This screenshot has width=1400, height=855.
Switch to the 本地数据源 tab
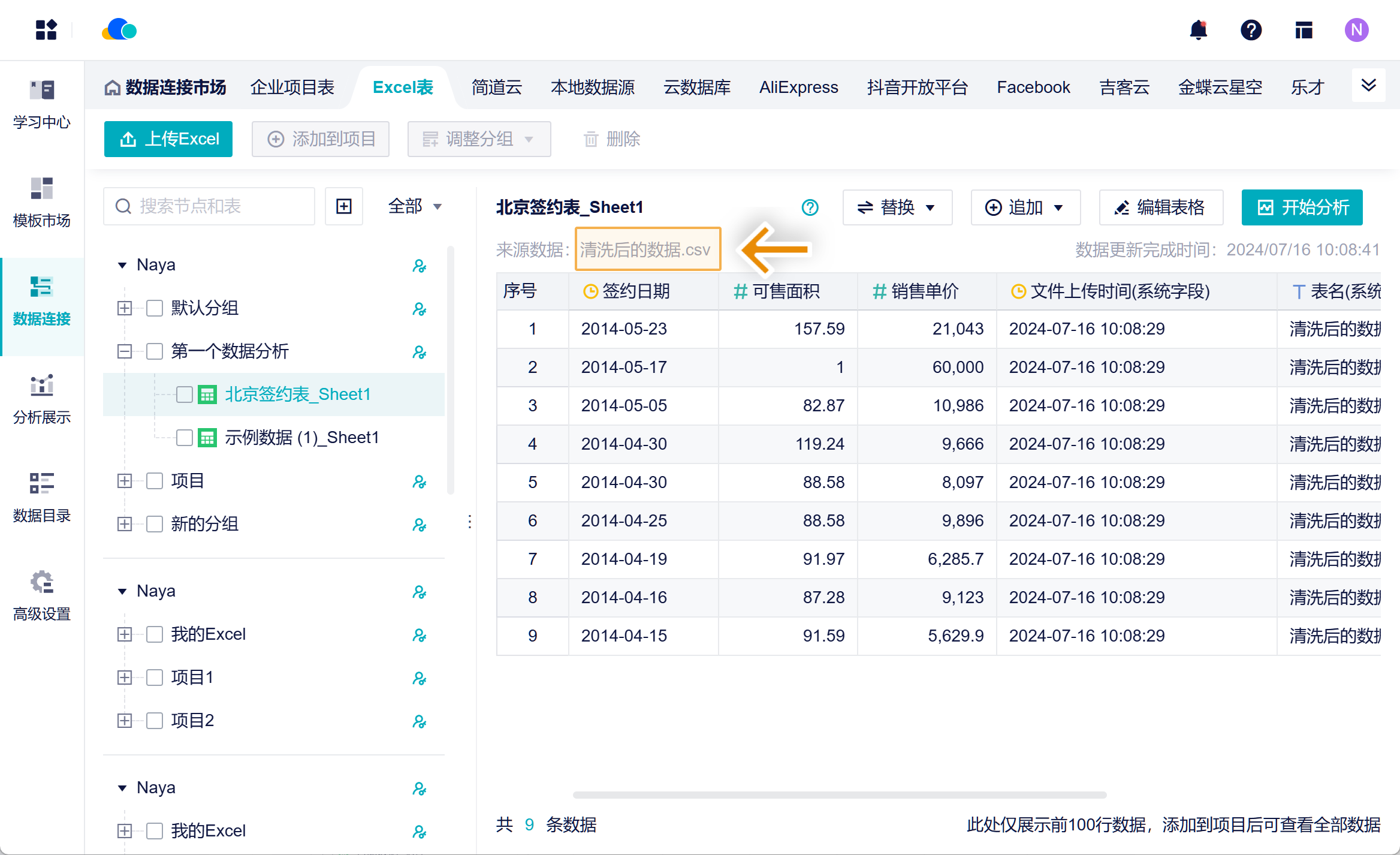pyautogui.click(x=592, y=88)
